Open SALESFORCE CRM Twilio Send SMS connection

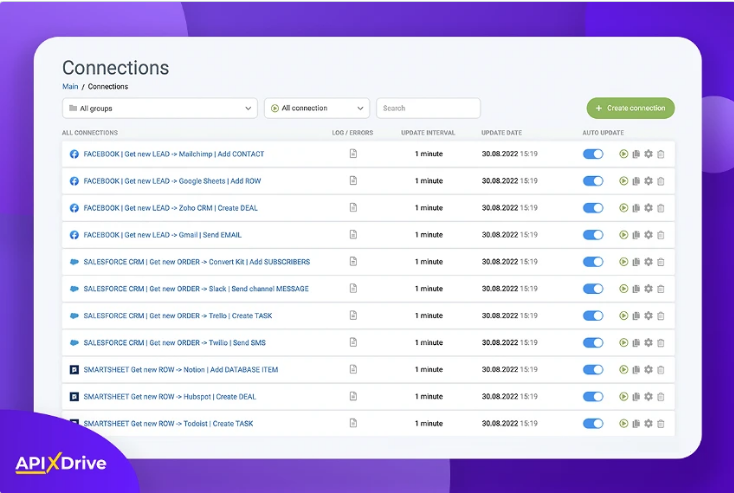pos(175,343)
